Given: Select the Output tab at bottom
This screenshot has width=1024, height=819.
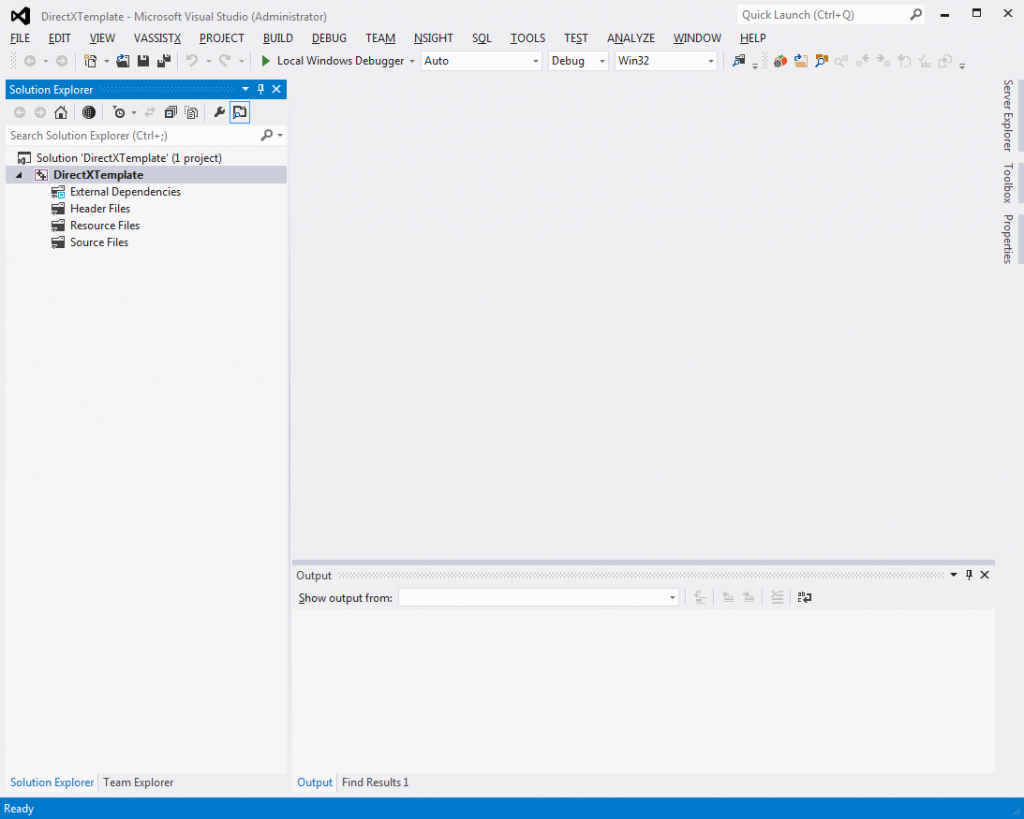Looking at the screenshot, I should pos(315,782).
